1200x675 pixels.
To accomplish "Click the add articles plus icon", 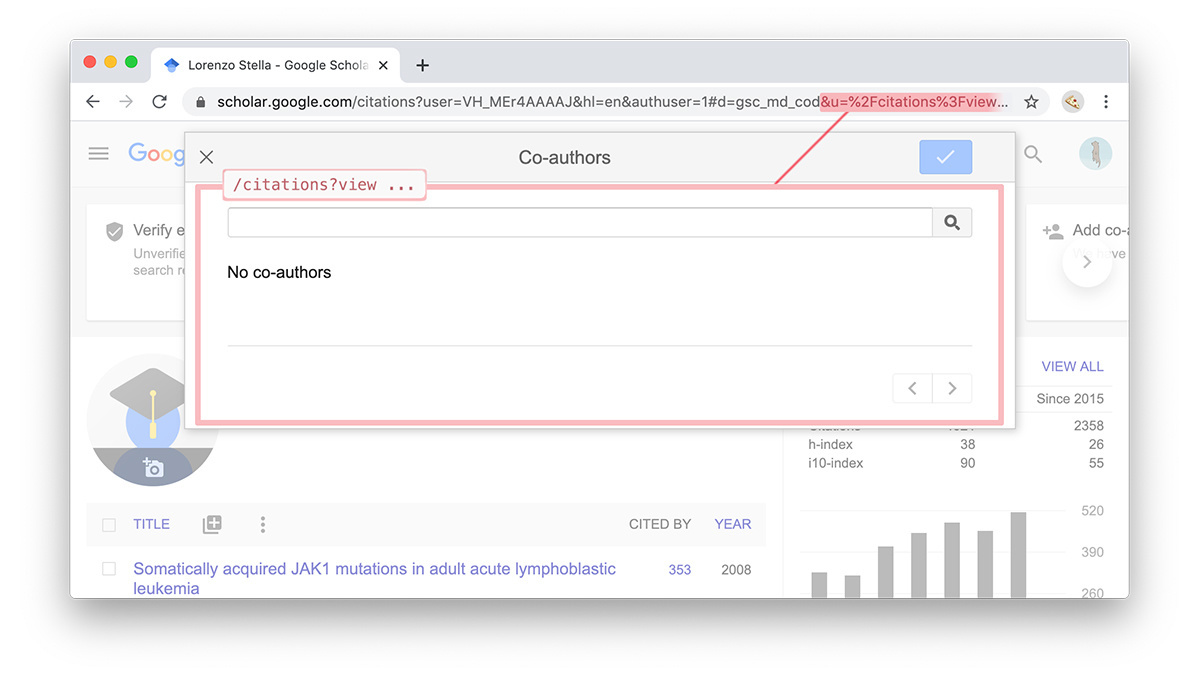I will point(212,524).
